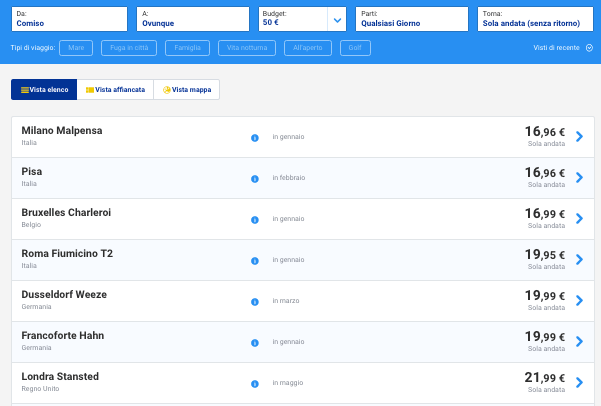Select the Golf trip type button
This screenshot has width=601, height=406.
point(353,47)
